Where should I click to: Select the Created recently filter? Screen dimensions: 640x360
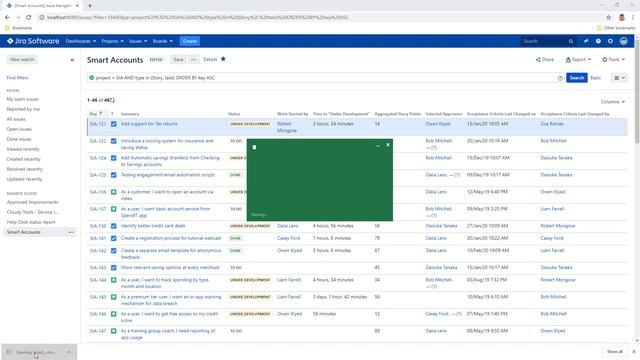(24, 159)
